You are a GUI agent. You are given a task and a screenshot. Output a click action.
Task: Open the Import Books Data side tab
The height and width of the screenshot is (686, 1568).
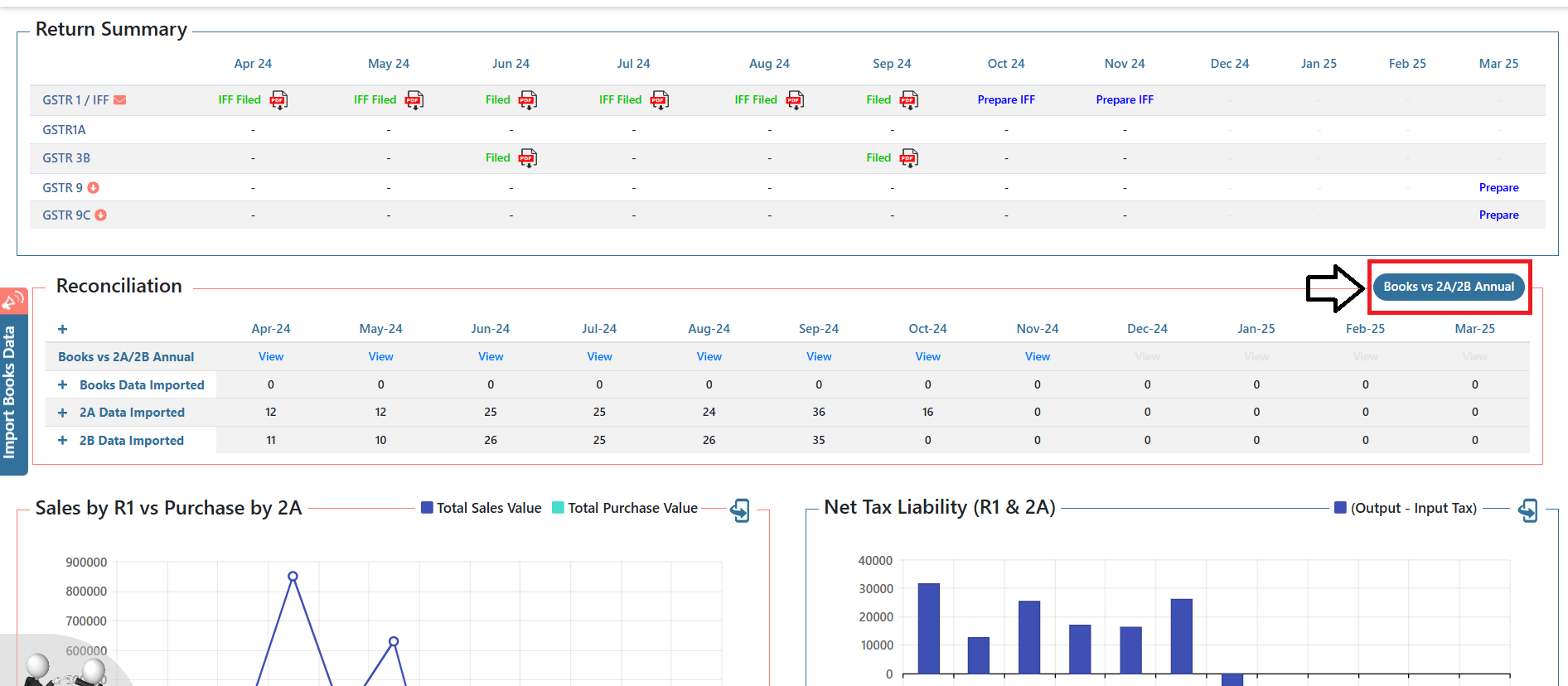click(x=13, y=381)
